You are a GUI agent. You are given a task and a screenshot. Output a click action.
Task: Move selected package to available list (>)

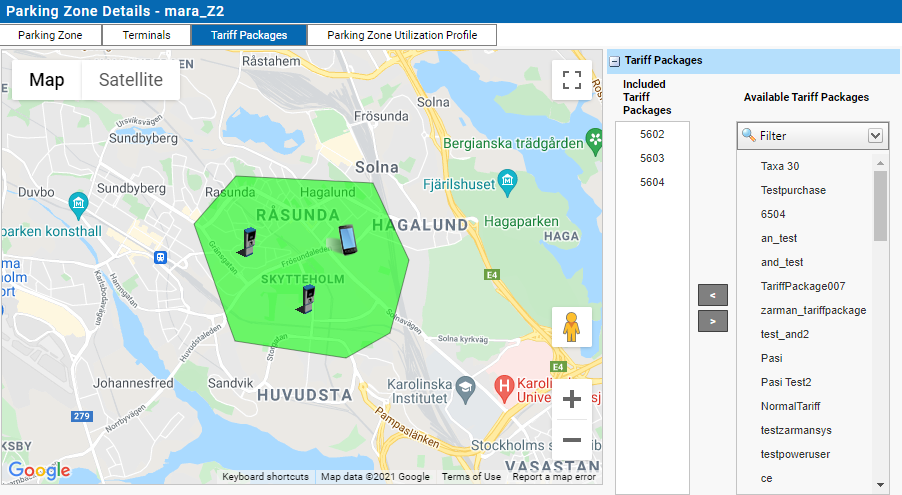(713, 321)
